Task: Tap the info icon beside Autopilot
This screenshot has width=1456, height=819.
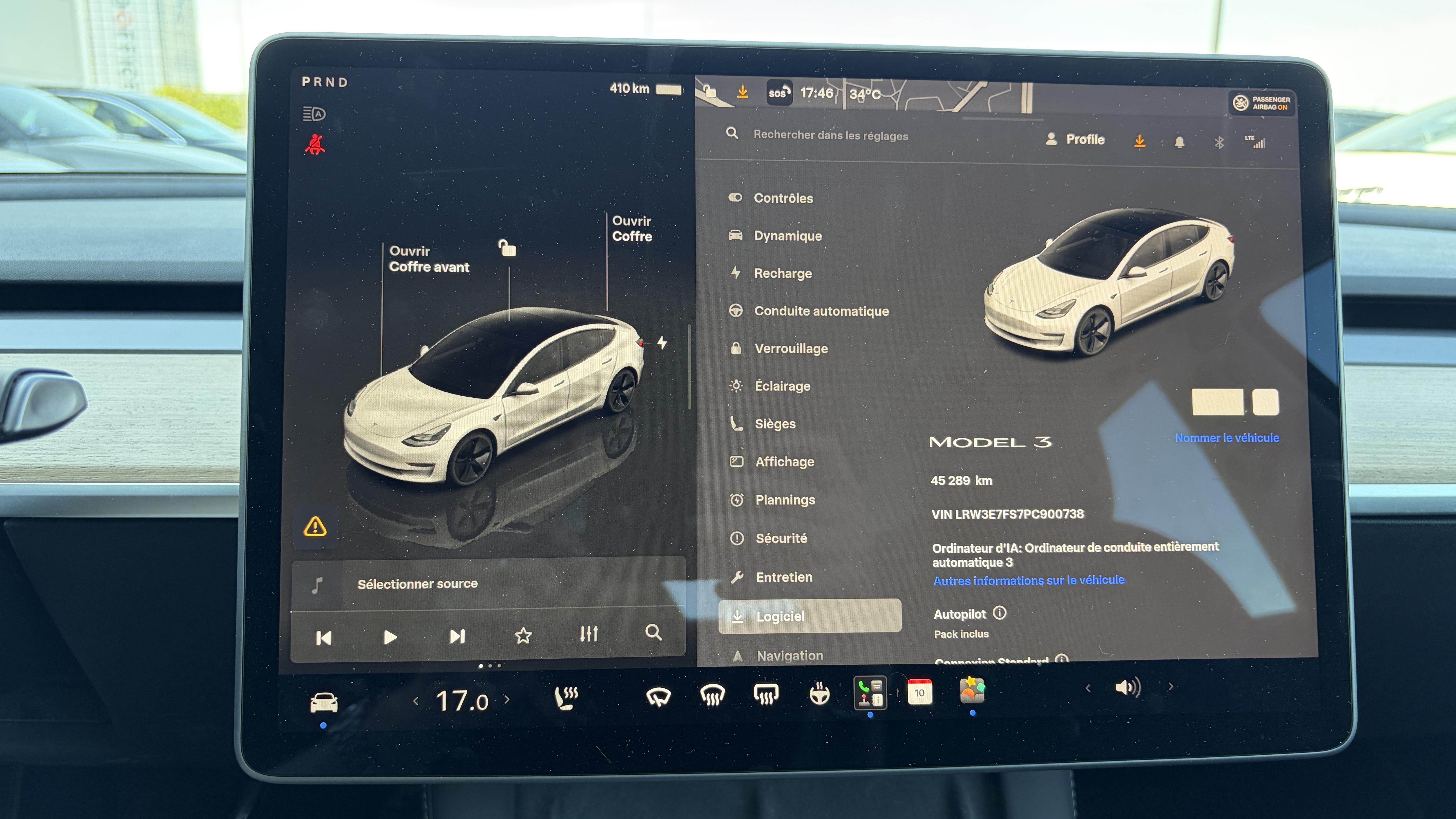Action: coord(999,613)
